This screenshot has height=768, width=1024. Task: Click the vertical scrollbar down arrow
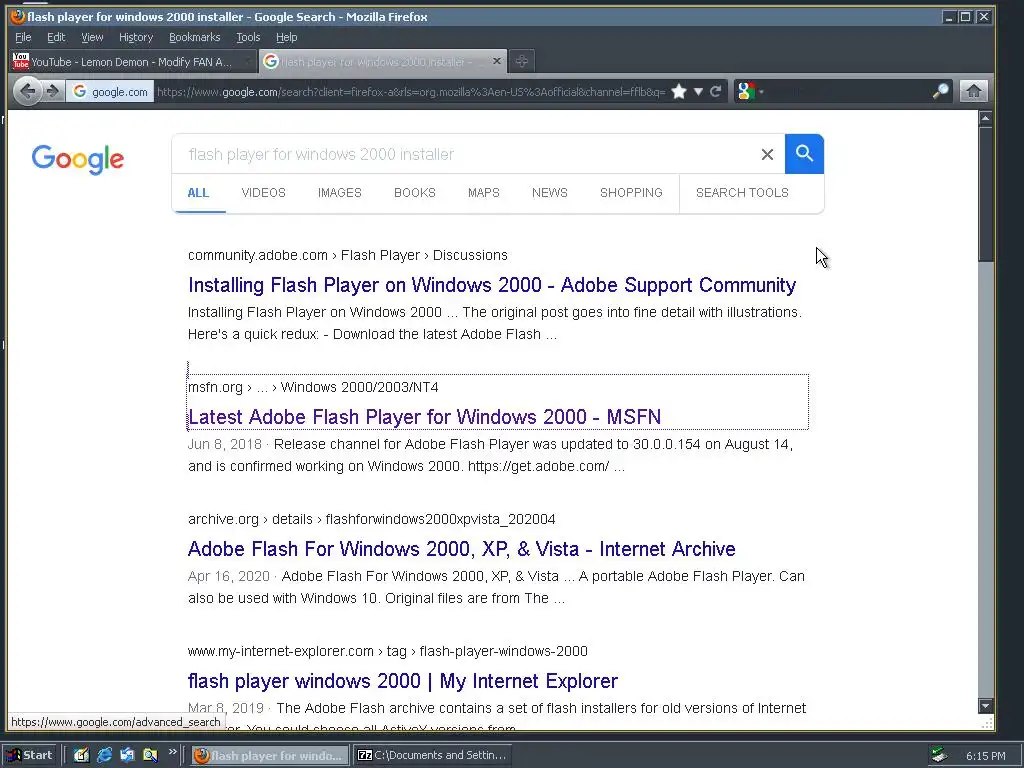click(985, 706)
